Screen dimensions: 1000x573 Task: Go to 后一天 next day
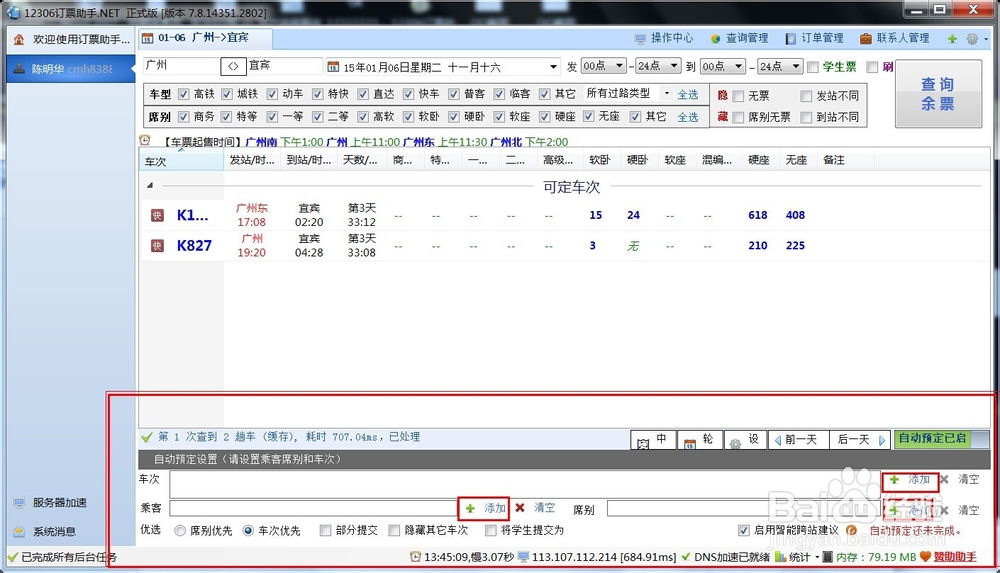(859, 440)
